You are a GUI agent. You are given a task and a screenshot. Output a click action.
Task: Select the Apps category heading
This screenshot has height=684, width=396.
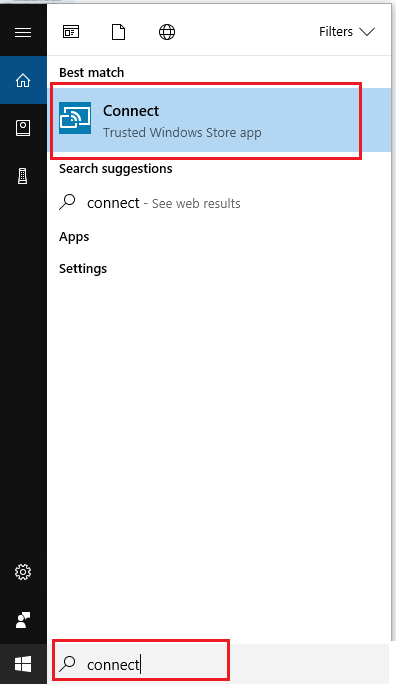[x=74, y=237]
